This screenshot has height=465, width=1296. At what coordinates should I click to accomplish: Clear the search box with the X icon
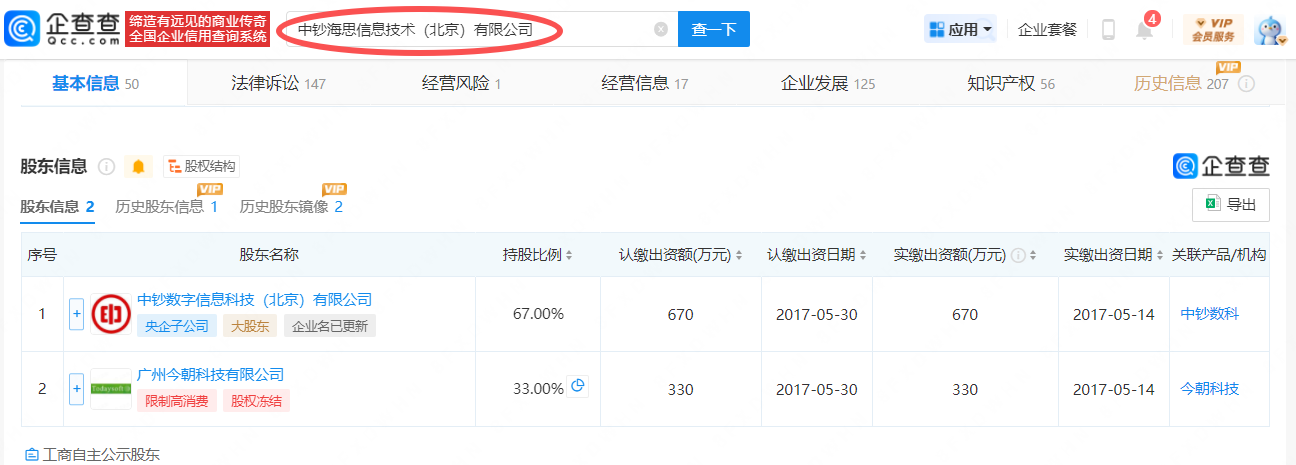pos(660,30)
